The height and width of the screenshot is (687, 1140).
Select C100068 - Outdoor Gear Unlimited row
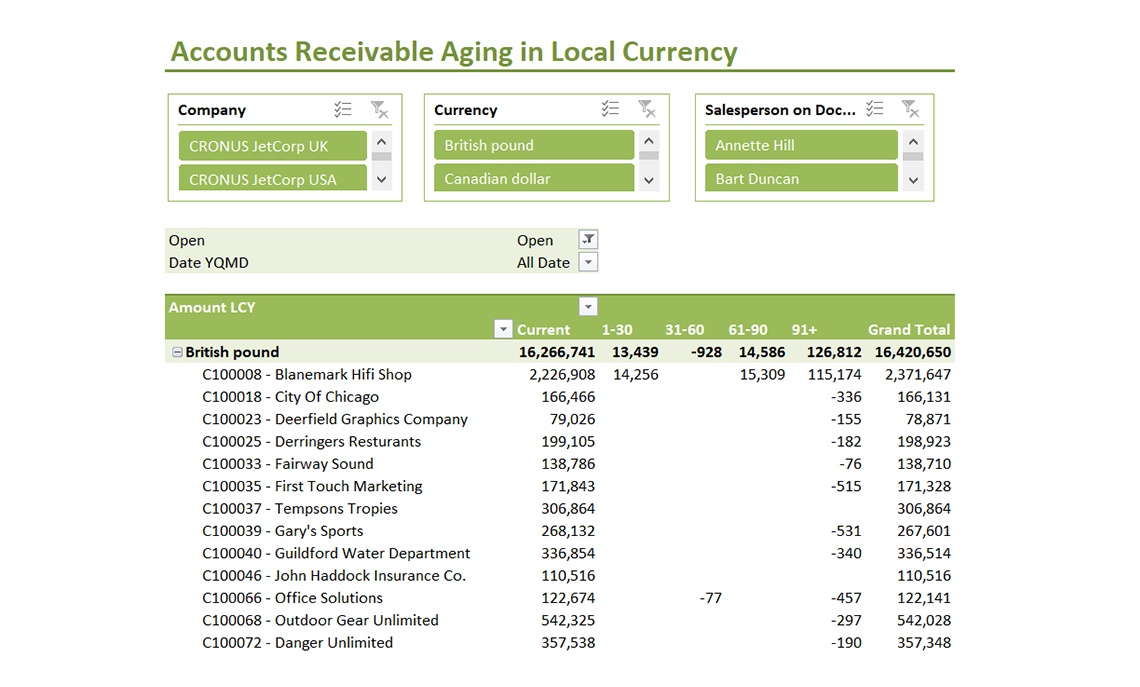pos(560,620)
